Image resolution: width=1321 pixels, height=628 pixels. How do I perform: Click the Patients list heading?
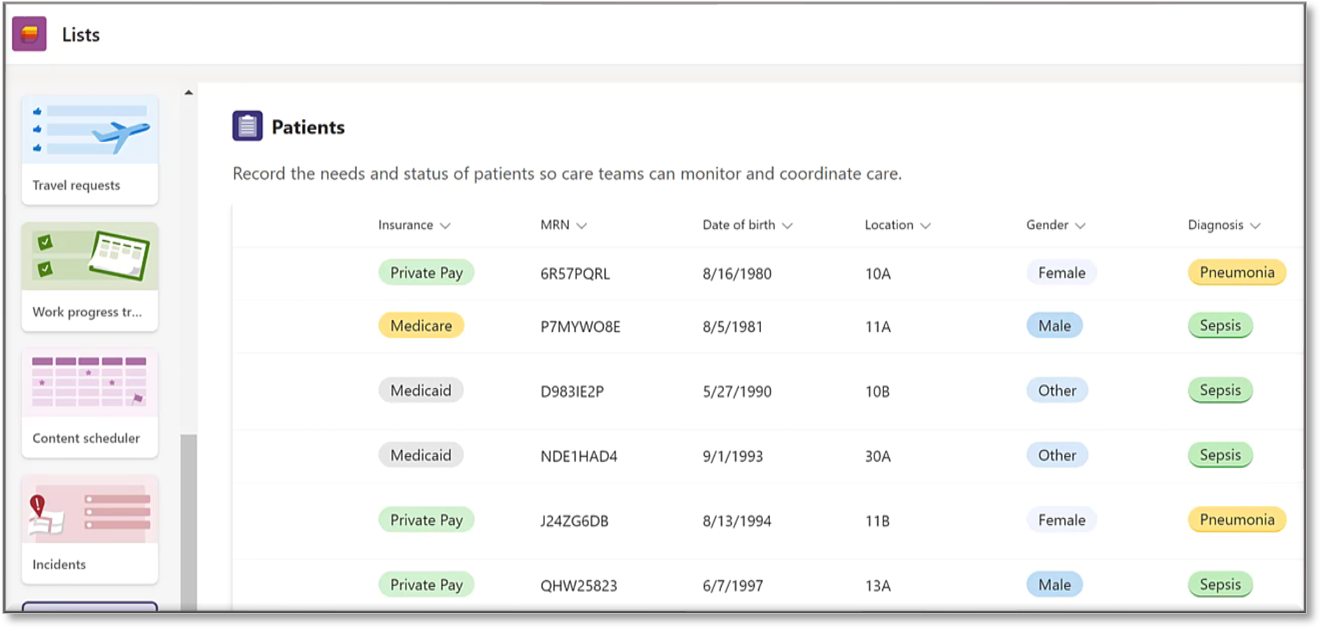click(x=308, y=127)
